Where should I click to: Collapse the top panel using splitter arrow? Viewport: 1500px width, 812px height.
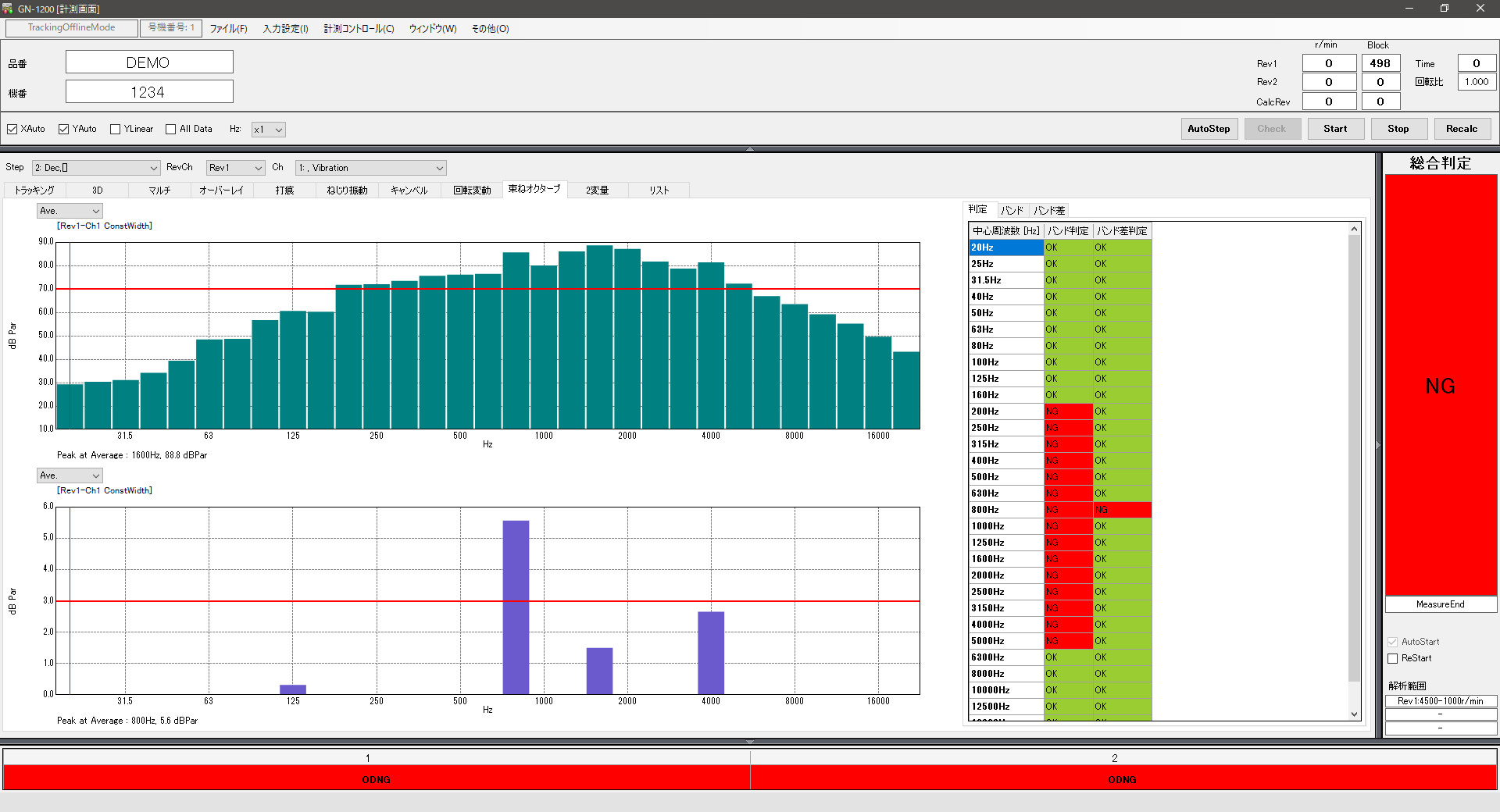(749, 148)
